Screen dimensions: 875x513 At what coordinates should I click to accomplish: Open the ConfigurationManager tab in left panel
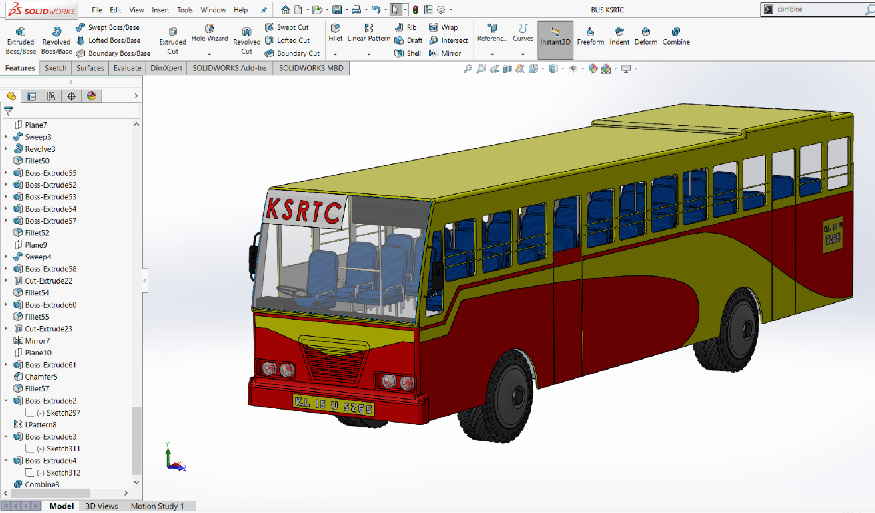[51, 96]
